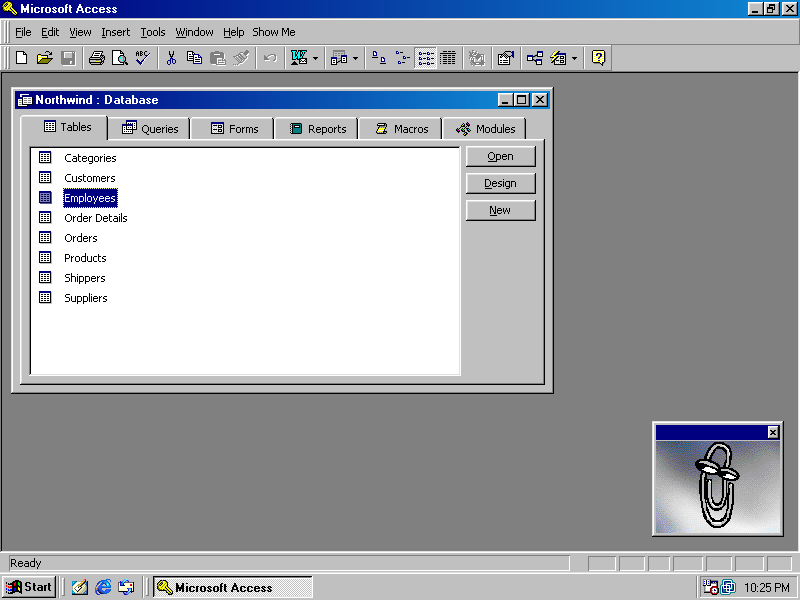Click the OfficeLinks toolbar icon

pyautogui.click(x=299, y=58)
